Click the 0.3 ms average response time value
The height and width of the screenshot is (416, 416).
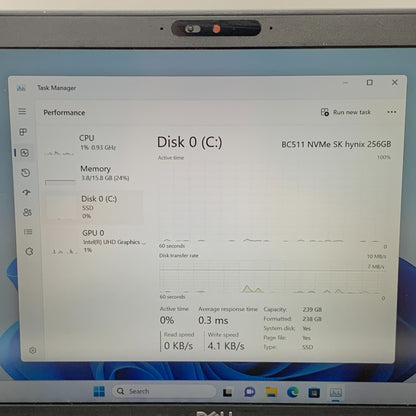213,321
